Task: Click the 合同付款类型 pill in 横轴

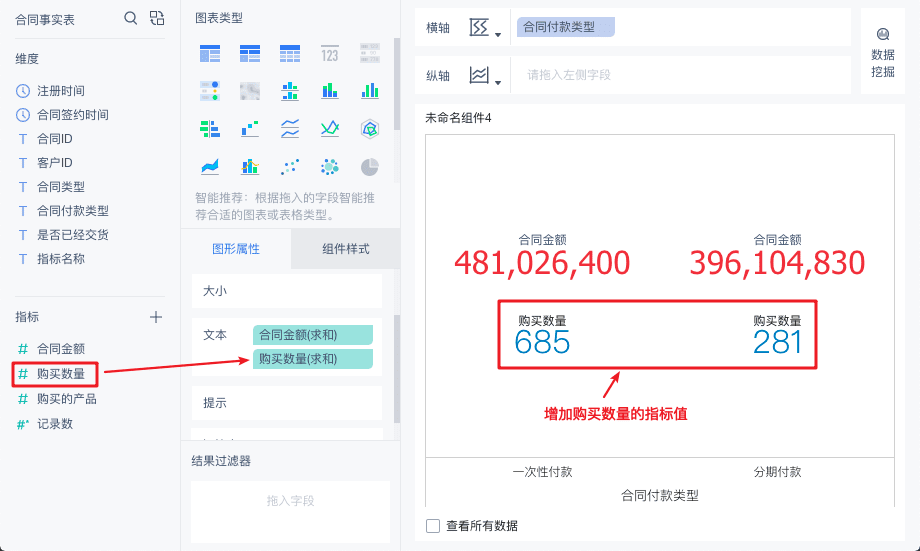Action: [566, 27]
